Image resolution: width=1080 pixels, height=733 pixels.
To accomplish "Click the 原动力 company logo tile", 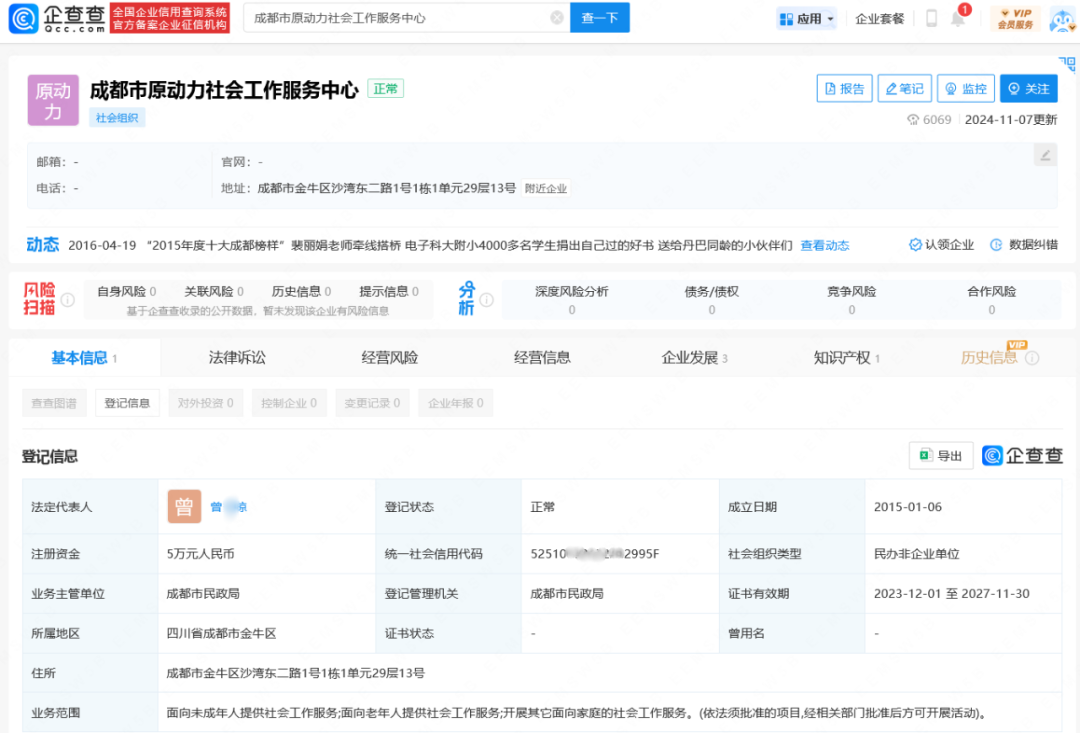I will click(x=53, y=101).
